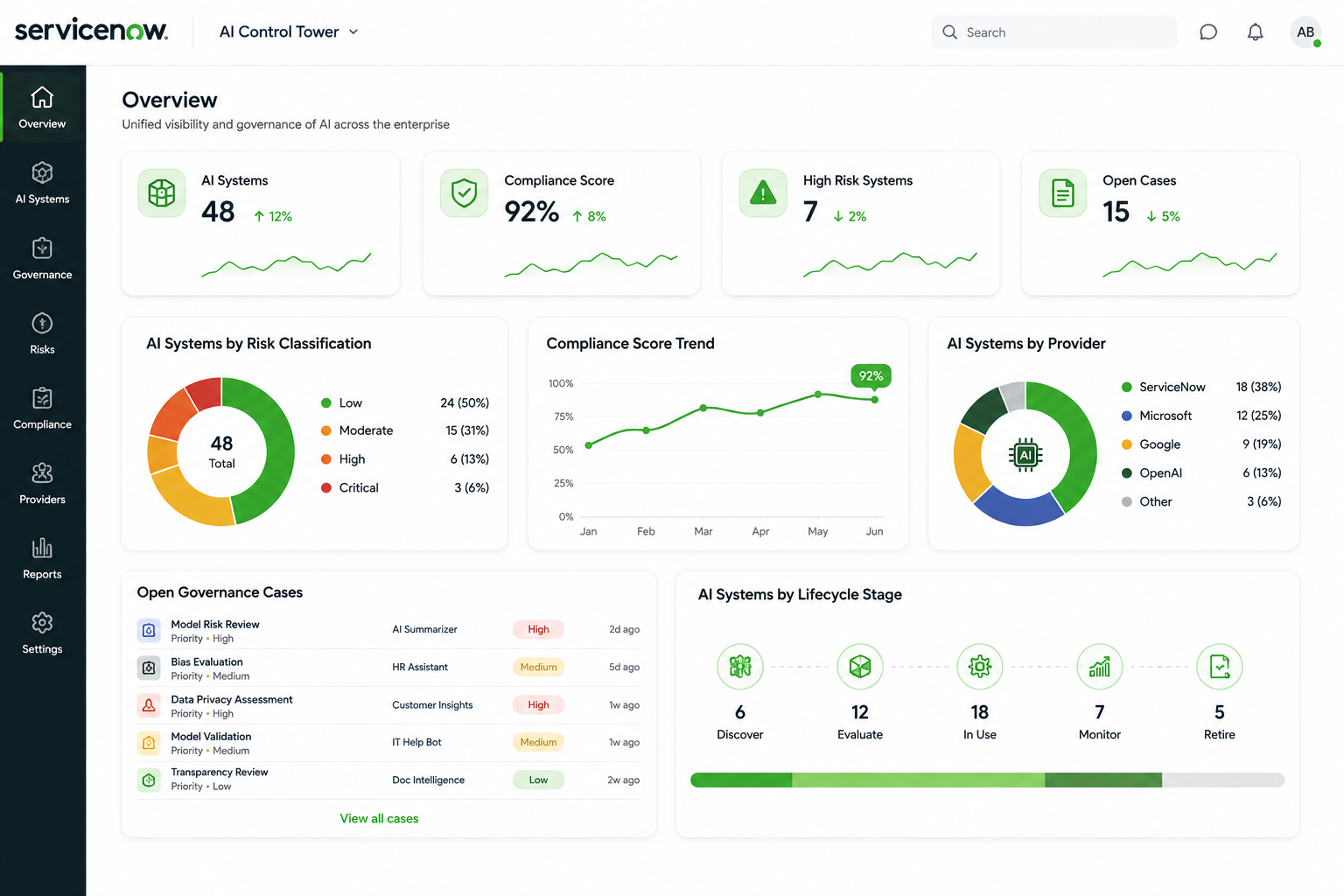Click the 92% trend chart tooltip
Screen dimensions: 1344x896
coord(871,376)
